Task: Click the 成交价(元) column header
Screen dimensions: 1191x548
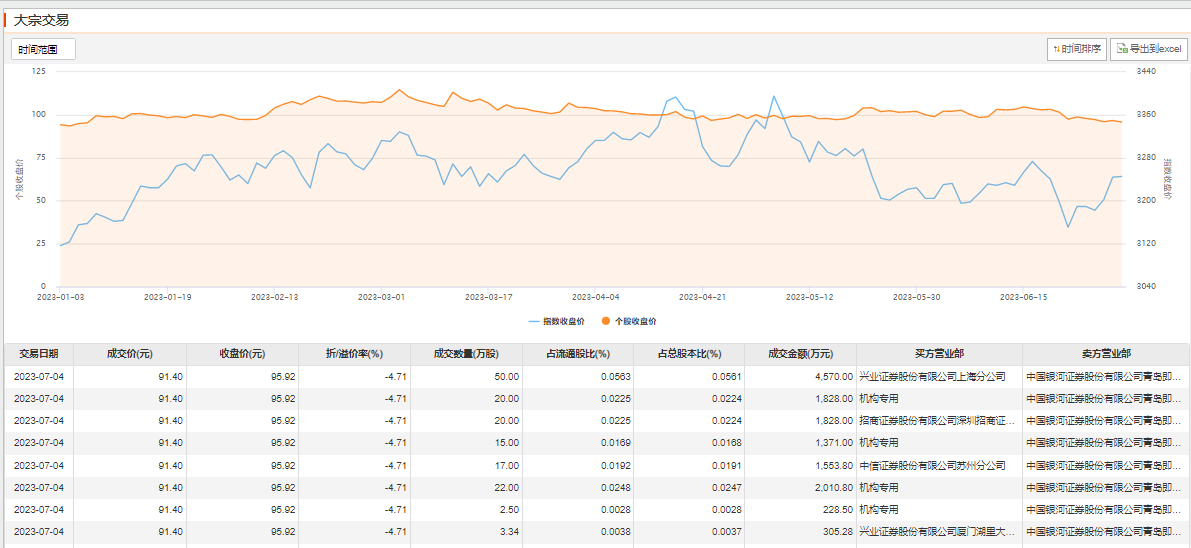Action: pos(130,354)
